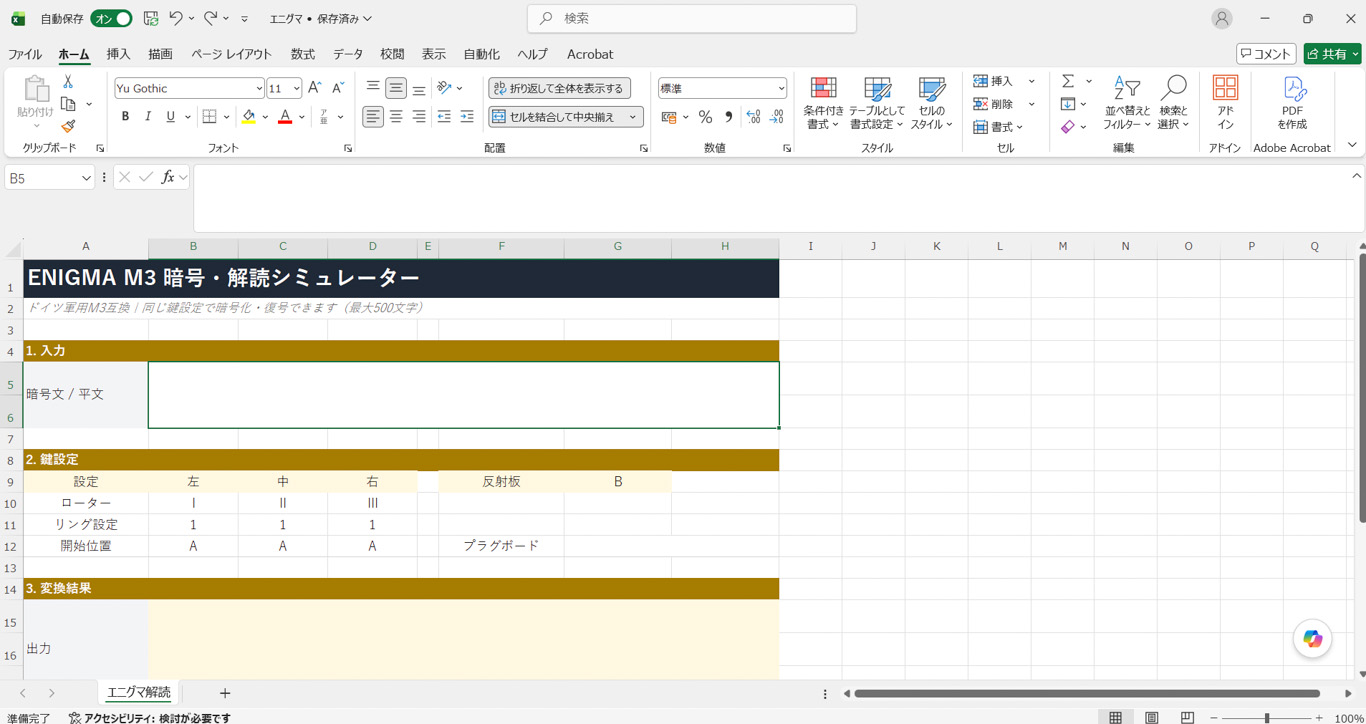Select the Format Painter brush
The width and height of the screenshot is (1366, 724).
tap(68, 126)
